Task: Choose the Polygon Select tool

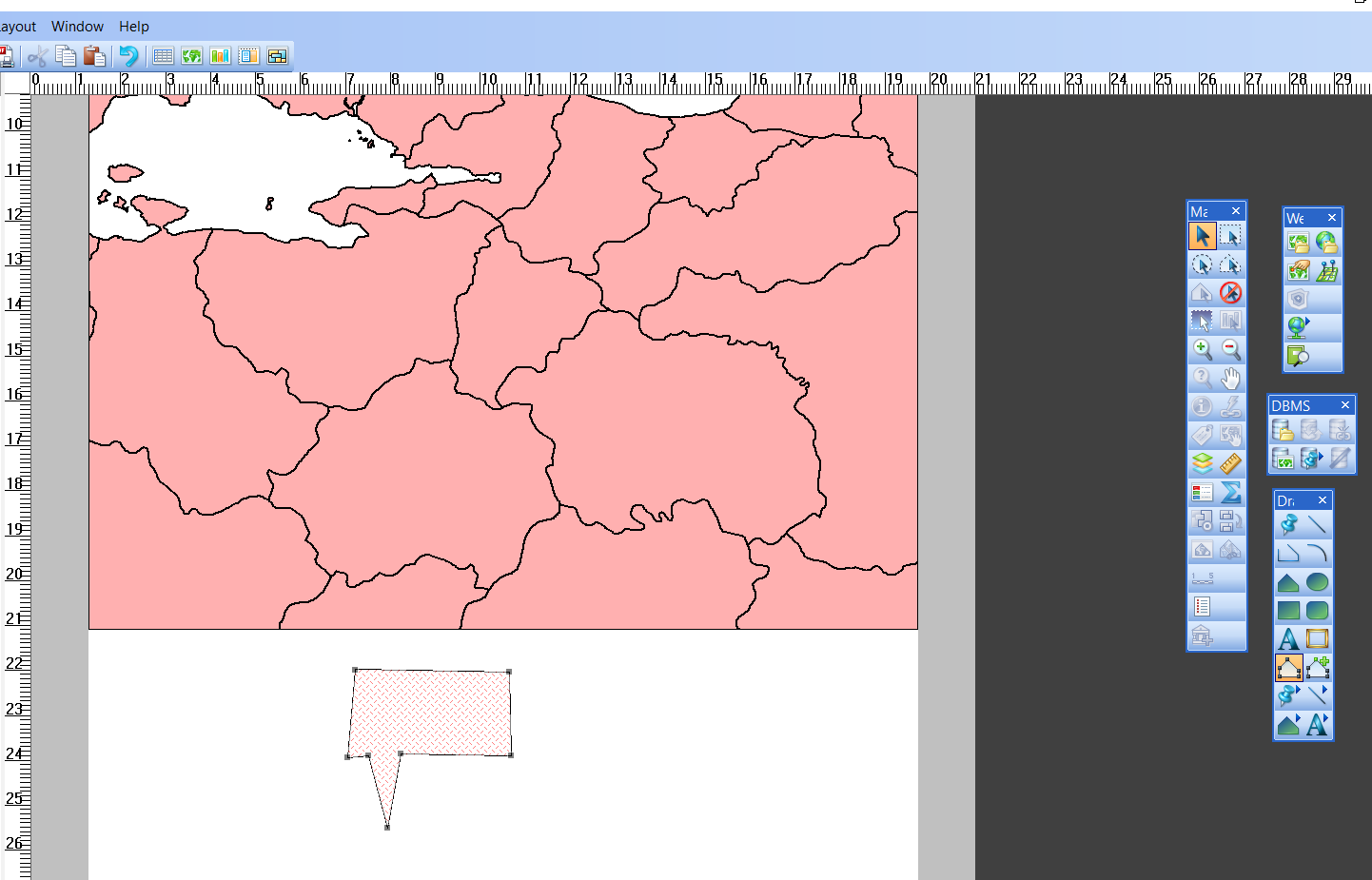Action: 1231,264
